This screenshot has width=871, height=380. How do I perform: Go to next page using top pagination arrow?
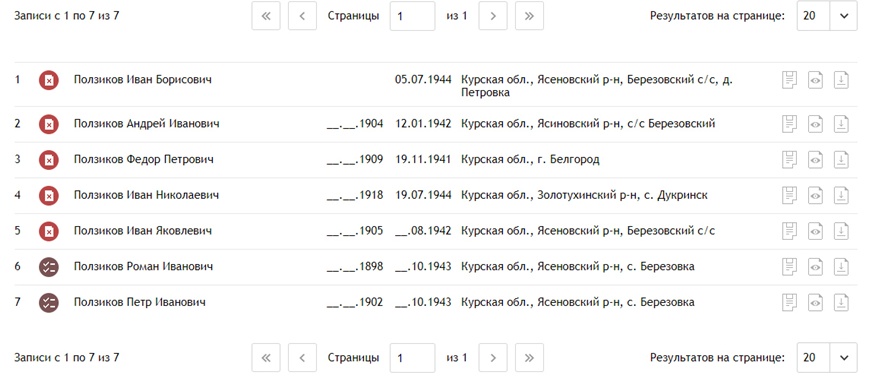[x=493, y=16]
